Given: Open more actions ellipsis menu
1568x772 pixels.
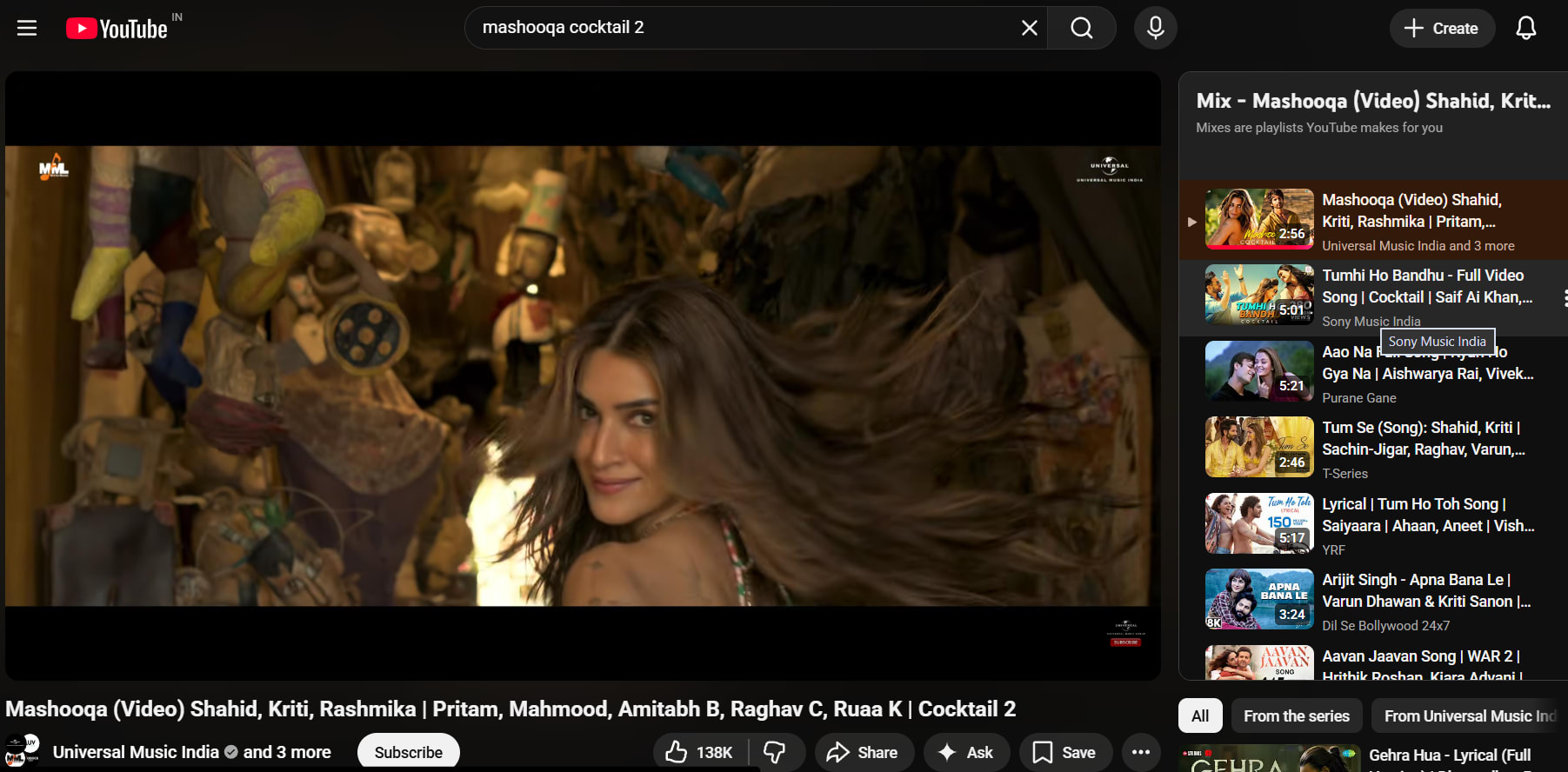Looking at the screenshot, I should point(1141,752).
